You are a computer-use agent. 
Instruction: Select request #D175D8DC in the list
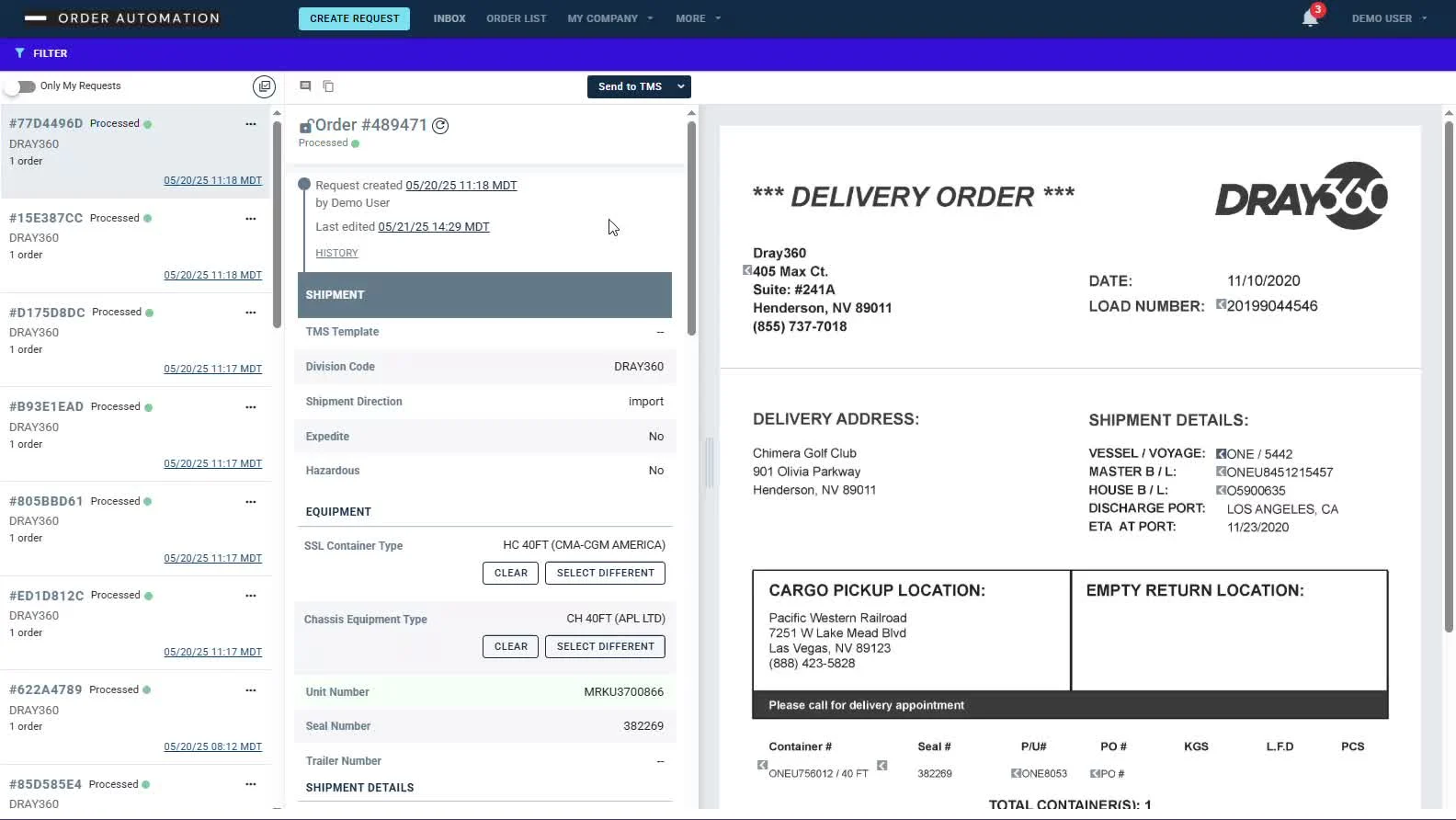(x=135, y=340)
